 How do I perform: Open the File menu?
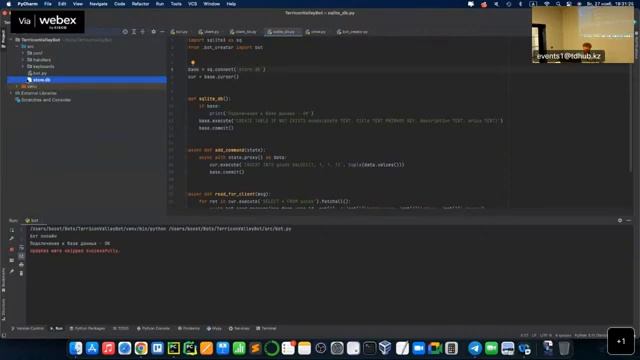[48, 4]
